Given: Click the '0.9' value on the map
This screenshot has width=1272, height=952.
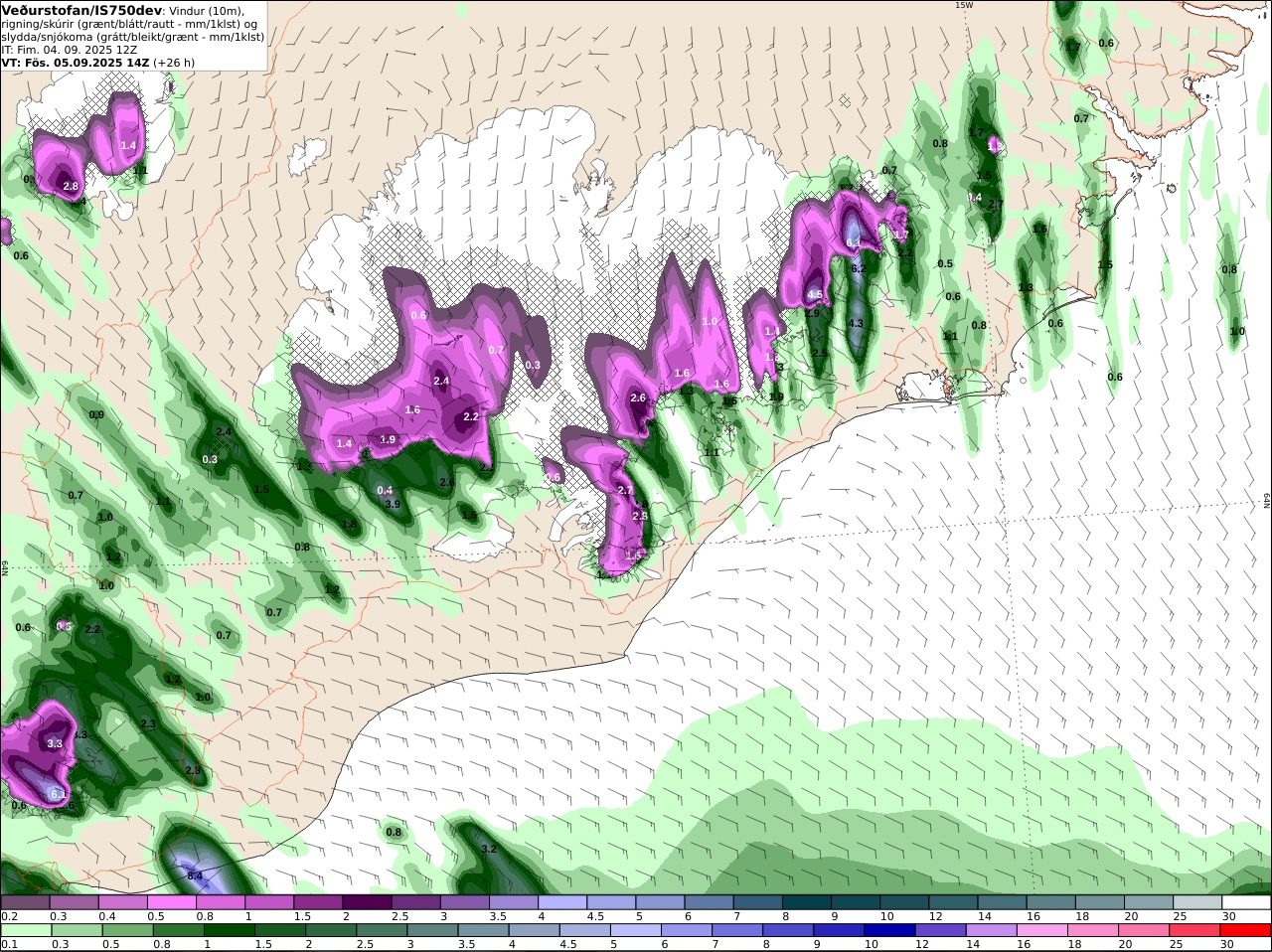Looking at the screenshot, I should point(96,414).
